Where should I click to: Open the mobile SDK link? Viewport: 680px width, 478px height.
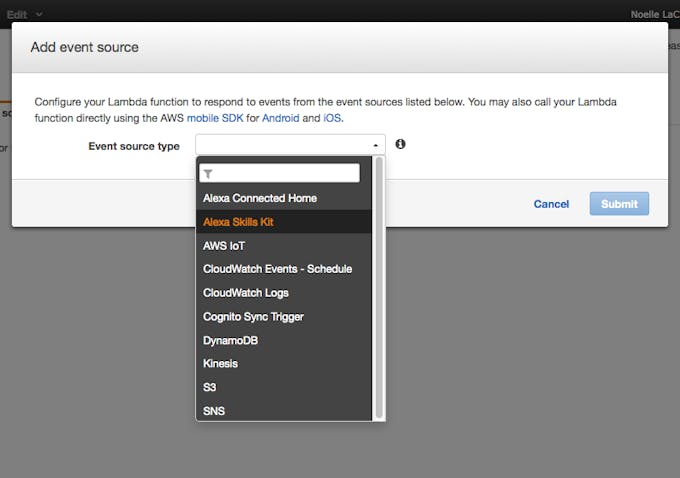click(x=215, y=118)
